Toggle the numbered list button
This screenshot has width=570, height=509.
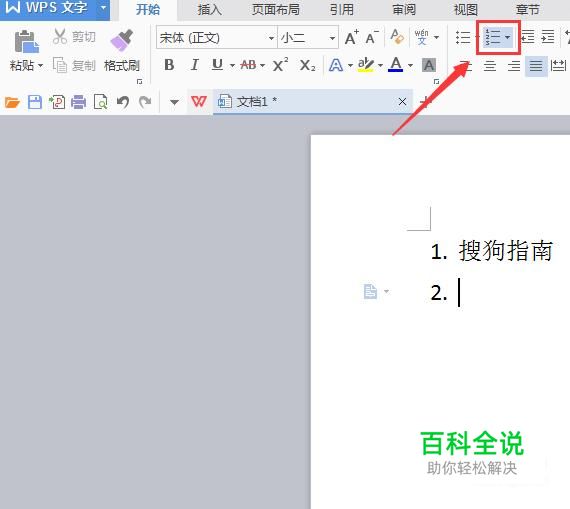point(493,37)
